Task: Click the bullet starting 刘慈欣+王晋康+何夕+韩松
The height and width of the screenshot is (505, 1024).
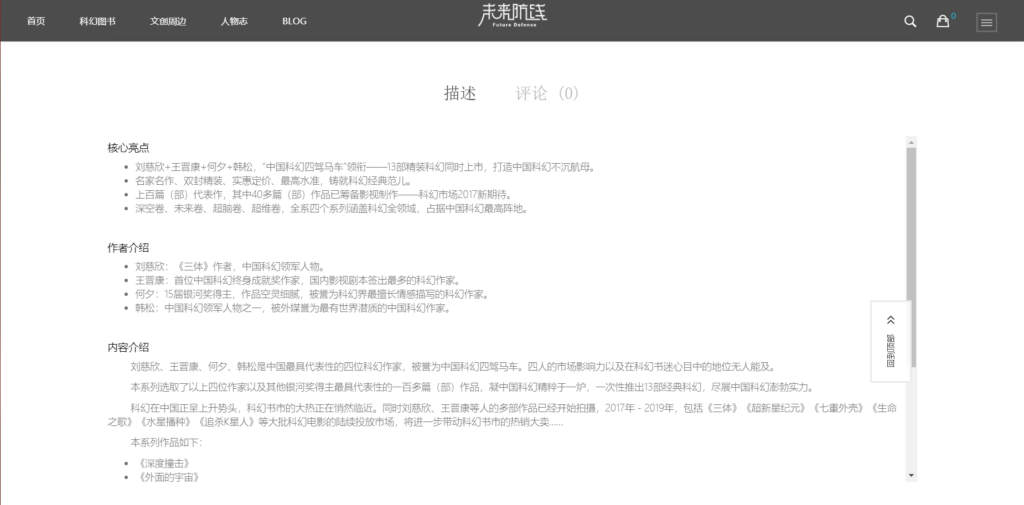Action: click(x=365, y=167)
